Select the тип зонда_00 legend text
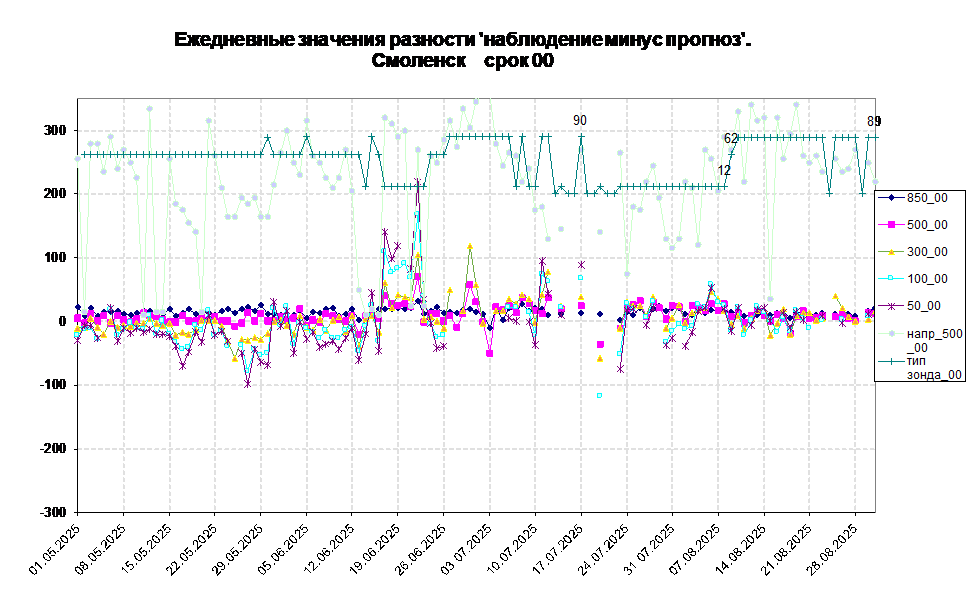Viewport: 976px width, 599px height. click(x=934, y=367)
